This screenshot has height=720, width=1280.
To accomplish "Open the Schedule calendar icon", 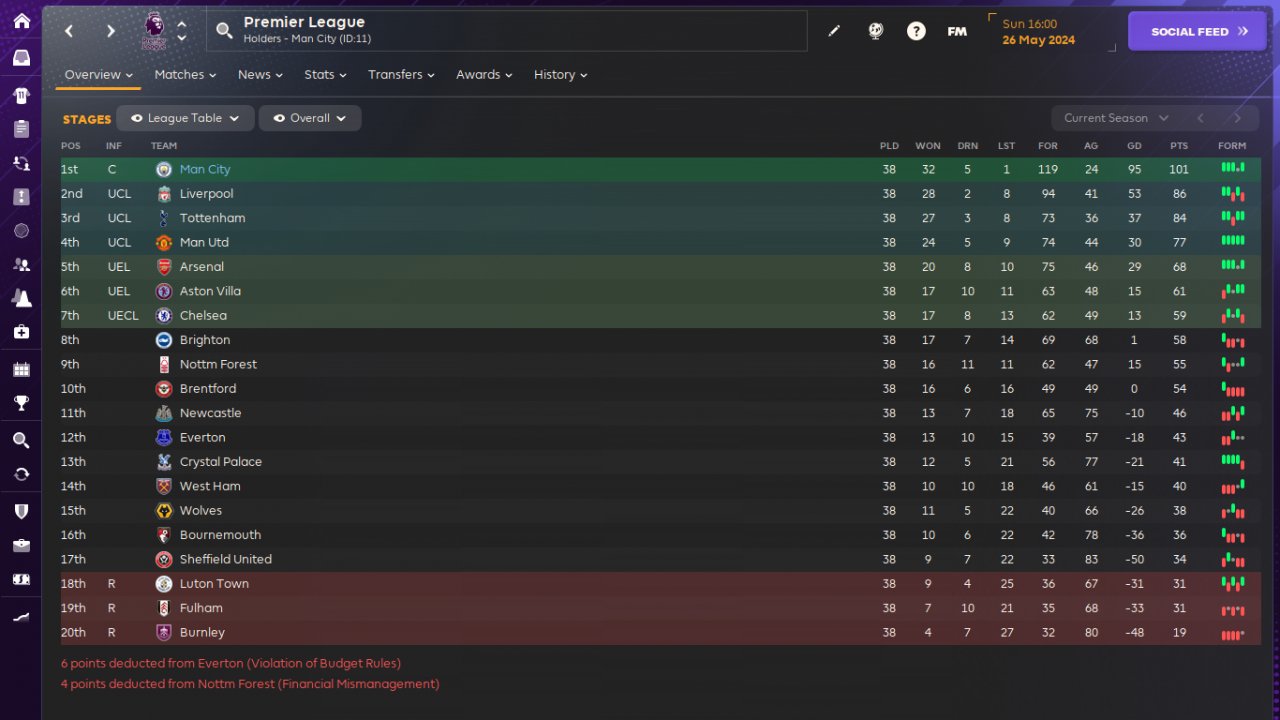I will tap(21, 370).
